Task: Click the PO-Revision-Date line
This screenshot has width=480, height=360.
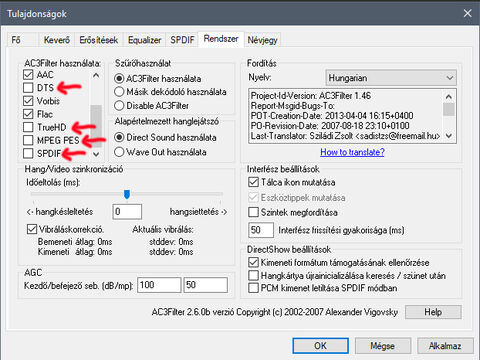Action: coord(330,126)
